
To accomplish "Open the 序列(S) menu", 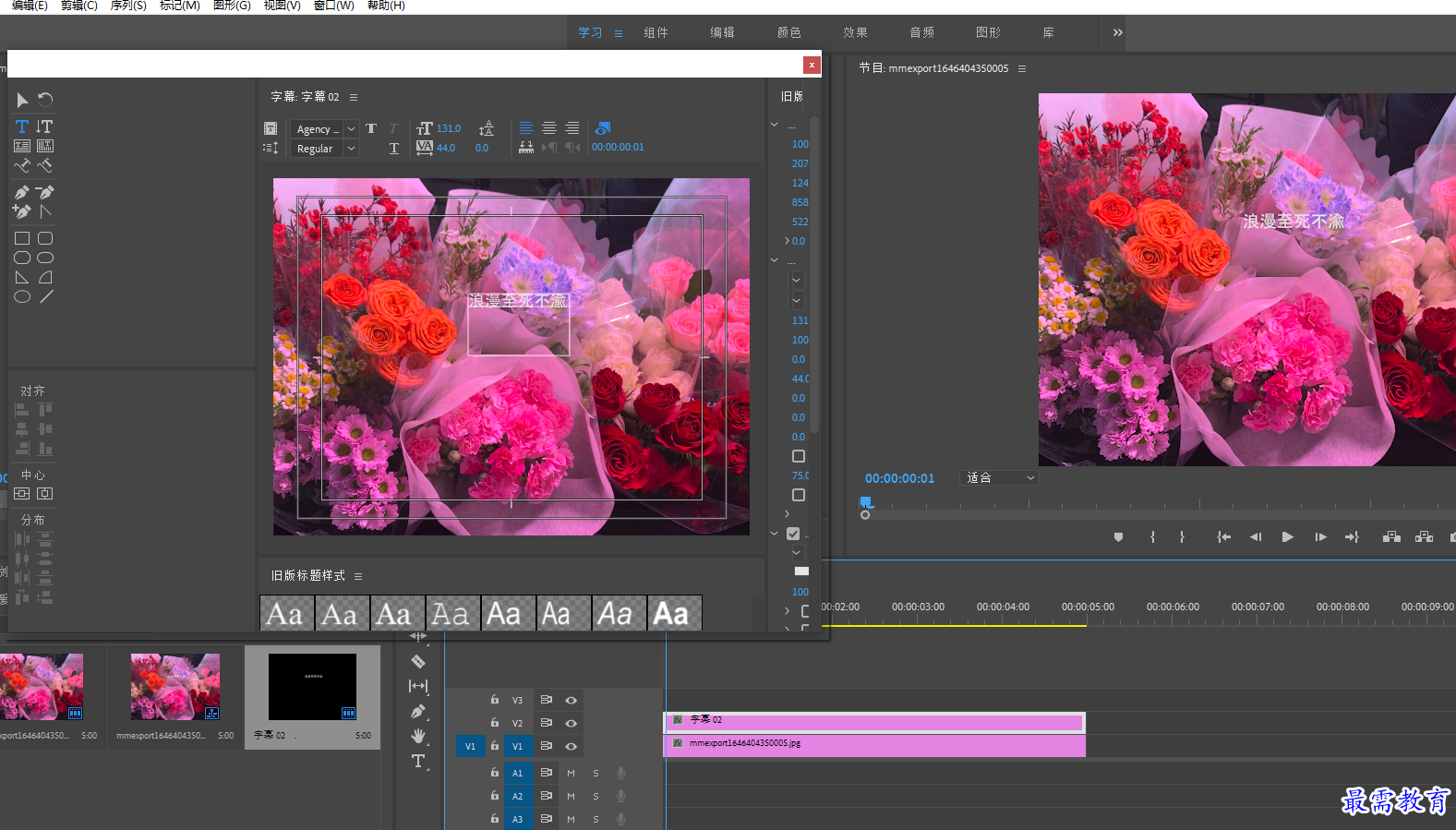I will pyautogui.click(x=128, y=6).
